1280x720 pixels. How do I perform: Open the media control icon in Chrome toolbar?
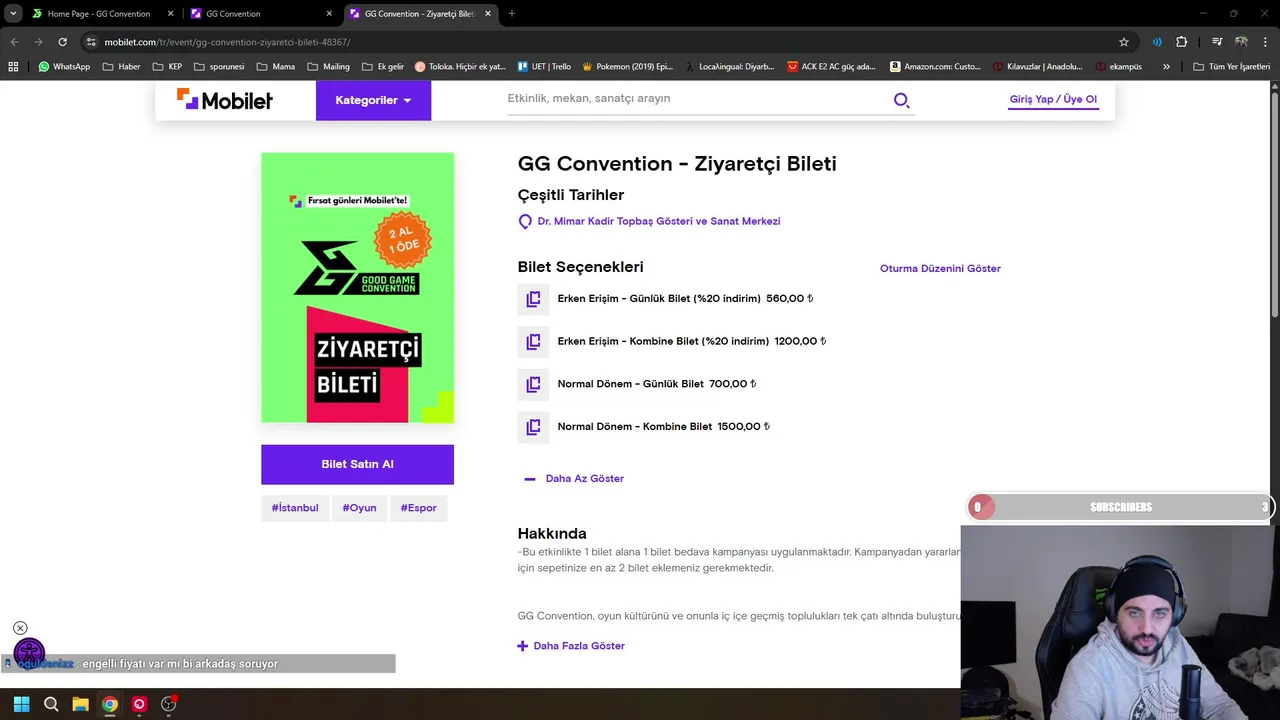(1217, 42)
